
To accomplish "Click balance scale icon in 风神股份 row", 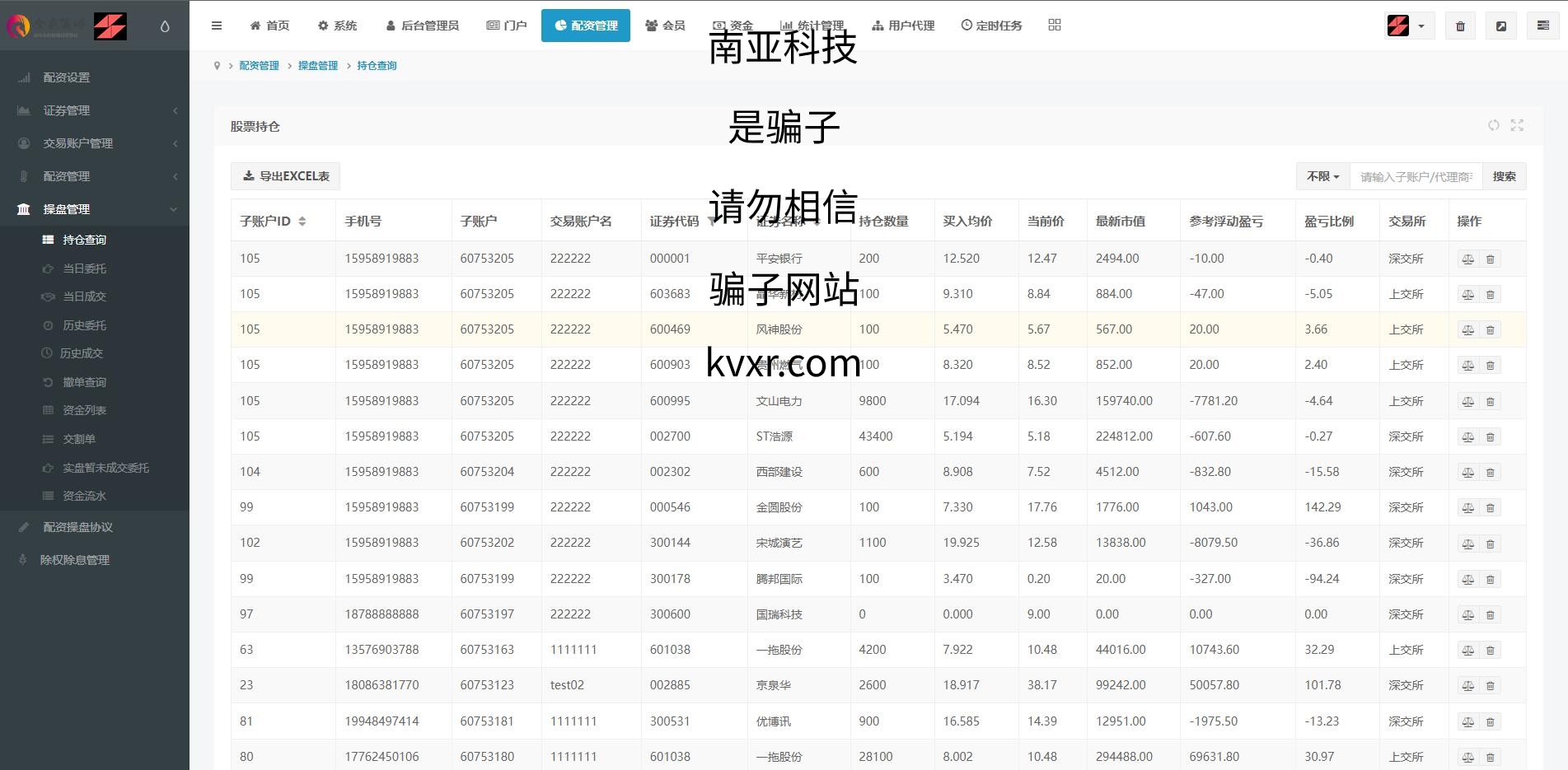I will tap(1468, 330).
